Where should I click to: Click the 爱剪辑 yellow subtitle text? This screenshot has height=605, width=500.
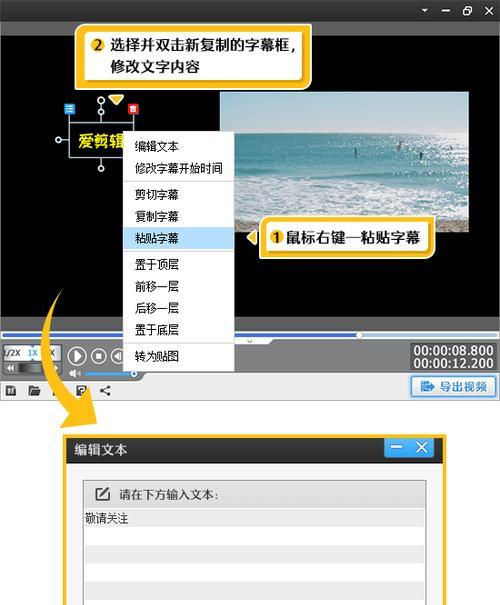coord(101,141)
